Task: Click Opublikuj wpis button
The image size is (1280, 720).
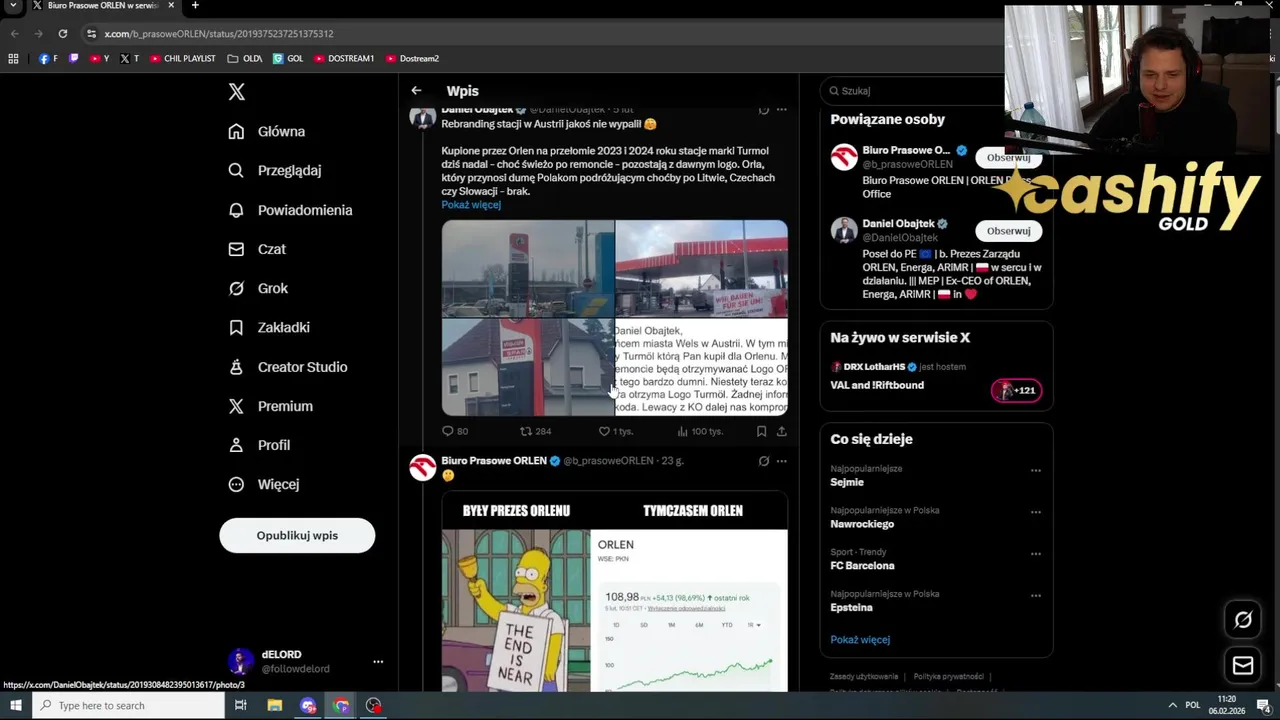Action: point(297,535)
